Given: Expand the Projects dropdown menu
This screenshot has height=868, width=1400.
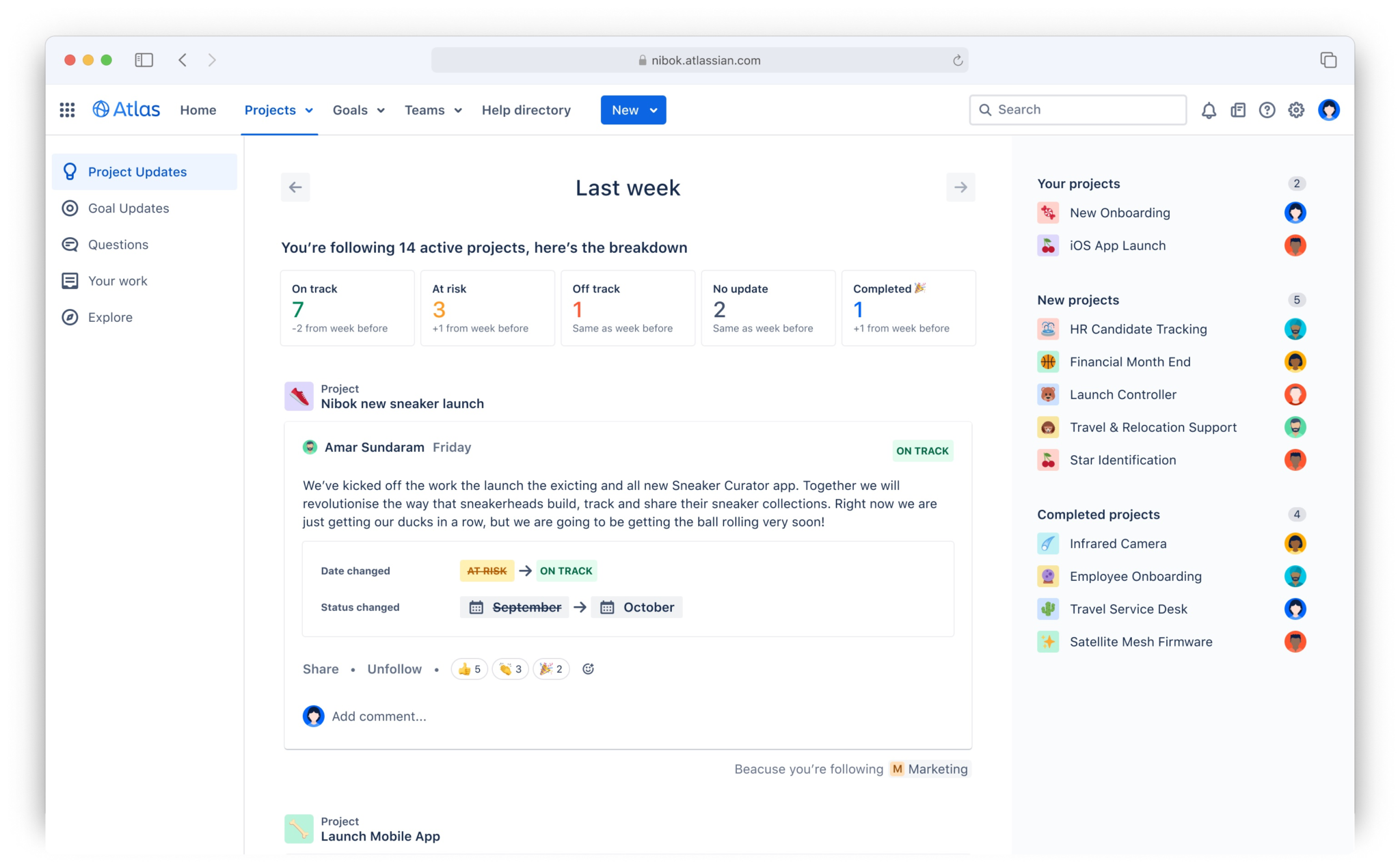Looking at the screenshot, I should coord(279,110).
